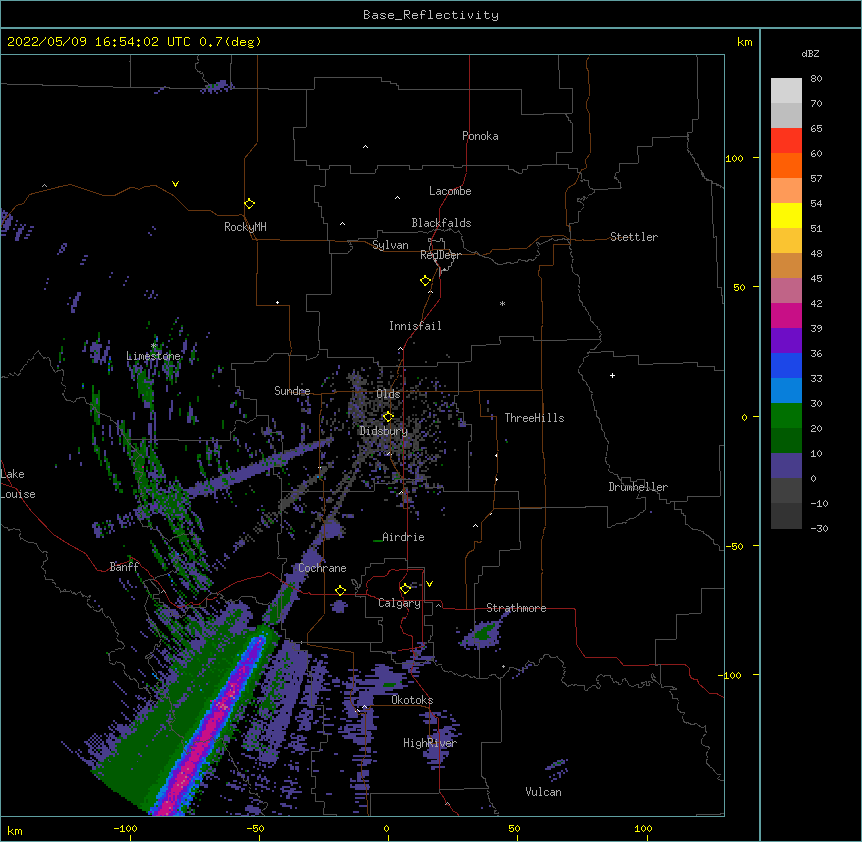Click the Calgary city label

tap(399, 603)
